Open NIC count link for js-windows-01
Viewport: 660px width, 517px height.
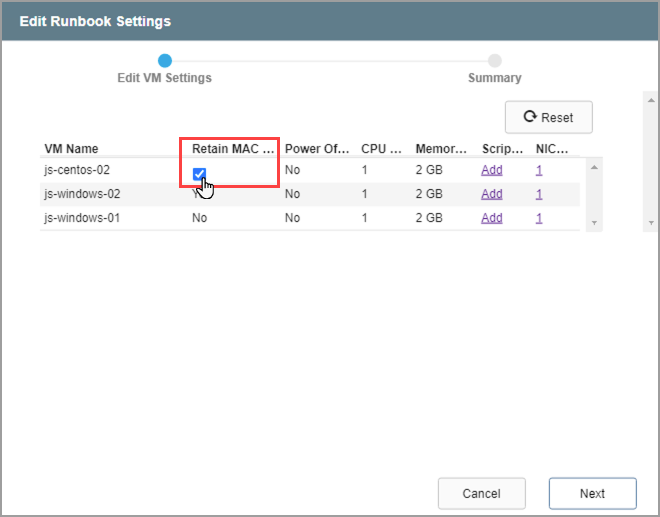coord(539,218)
